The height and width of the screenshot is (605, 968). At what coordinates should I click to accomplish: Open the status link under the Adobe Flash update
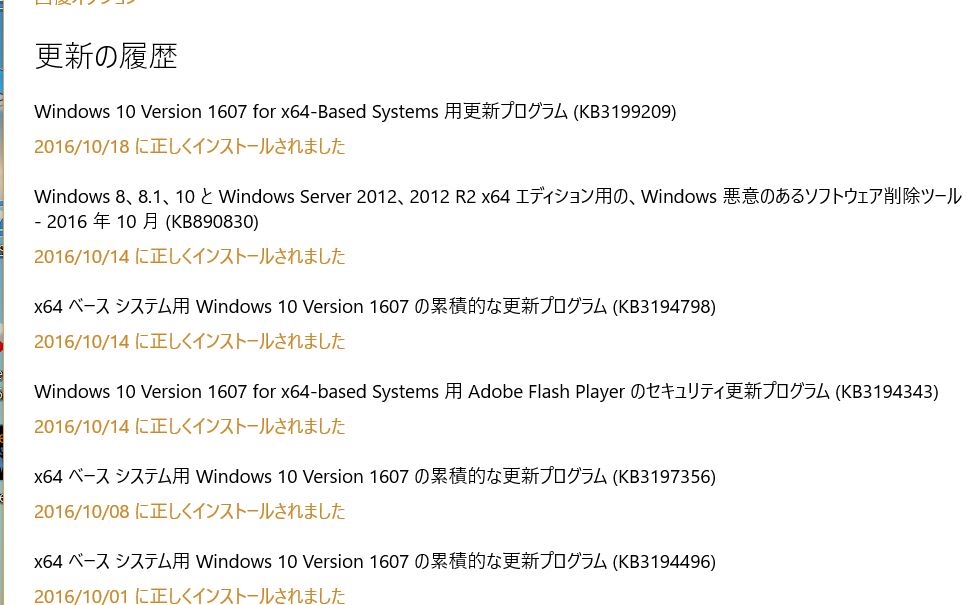(x=189, y=427)
